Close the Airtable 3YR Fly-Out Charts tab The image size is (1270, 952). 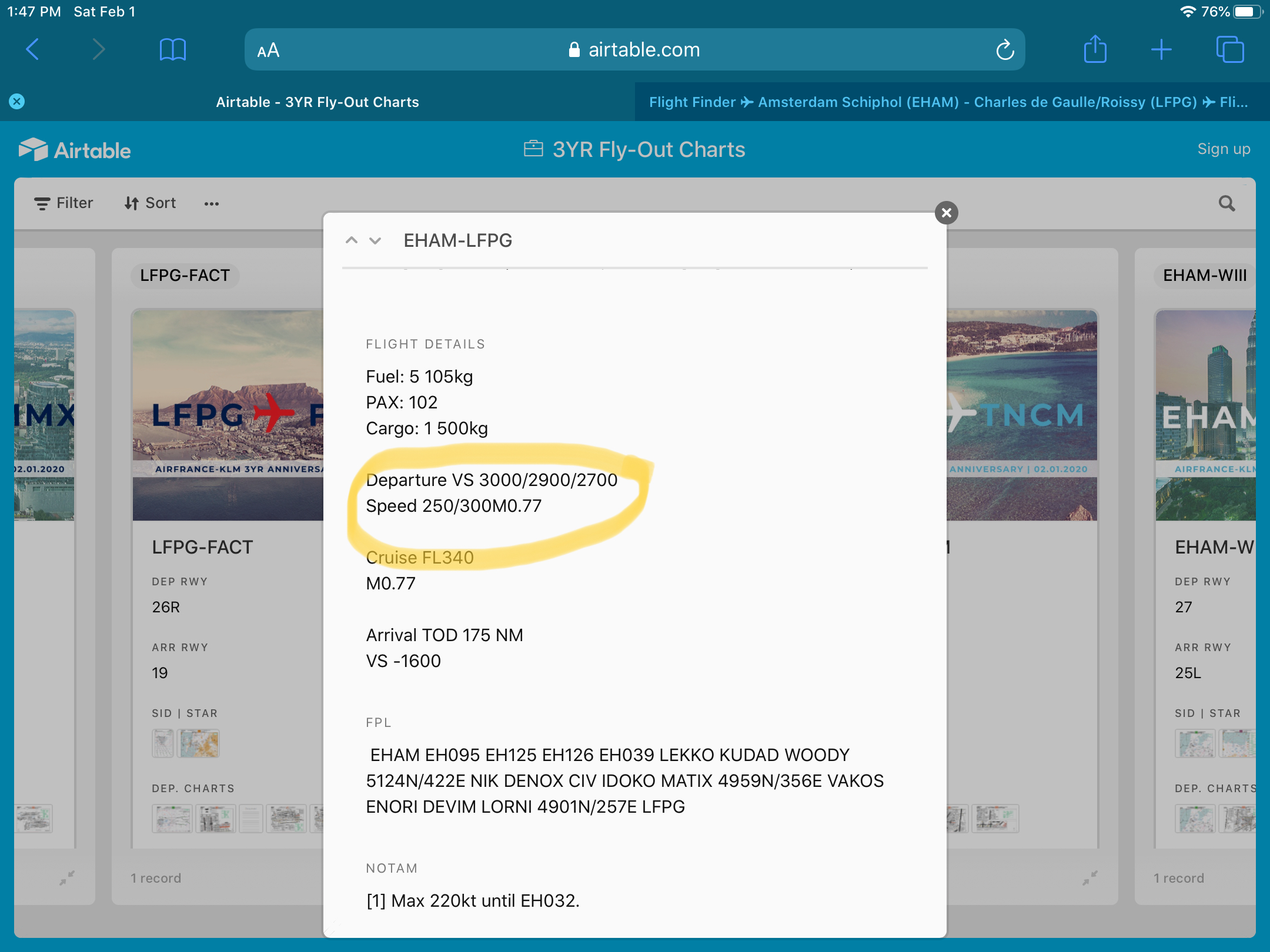pyautogui.click(x=16, y=102)
